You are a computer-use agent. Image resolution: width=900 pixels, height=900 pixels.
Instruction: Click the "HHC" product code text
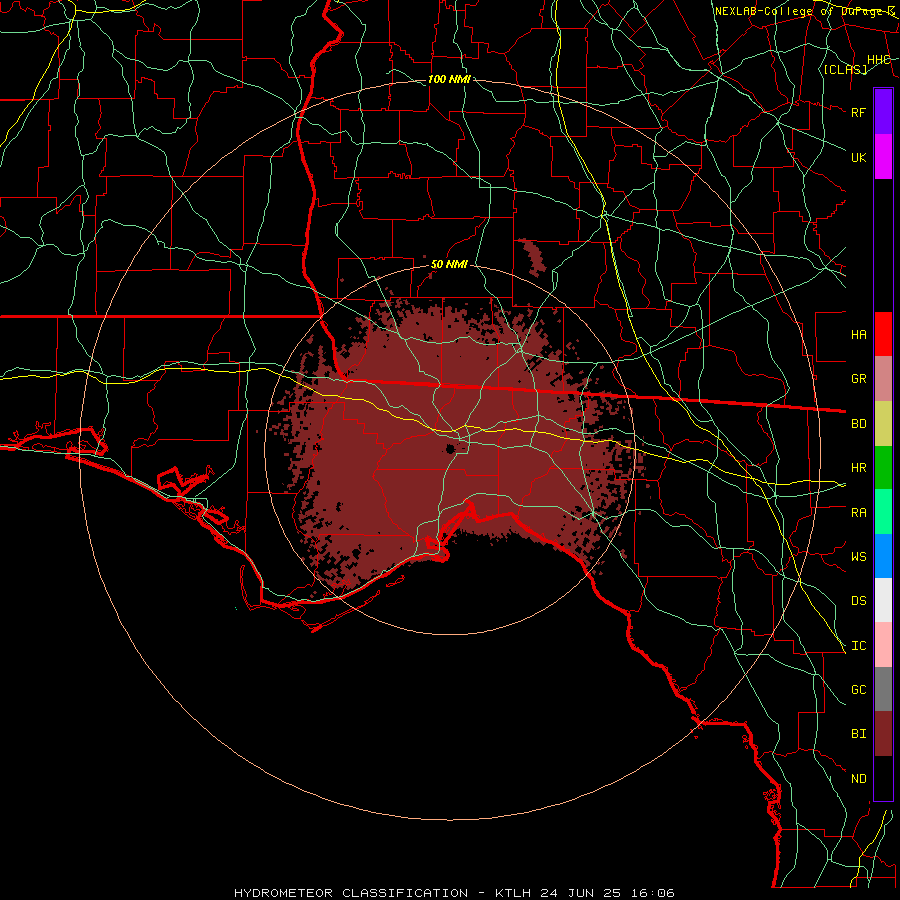pos(879,60)
